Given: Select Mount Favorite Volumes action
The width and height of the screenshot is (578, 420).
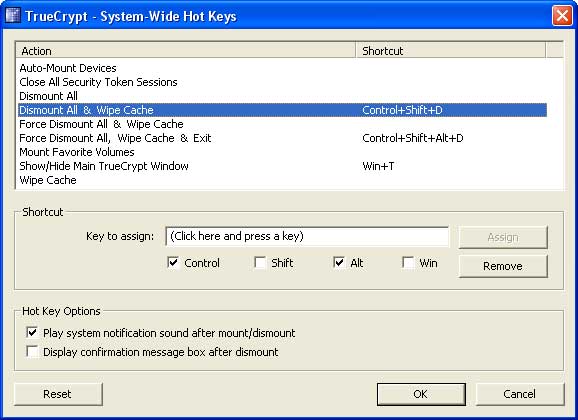Looking at the screenshot, I should tap(282, 152).
